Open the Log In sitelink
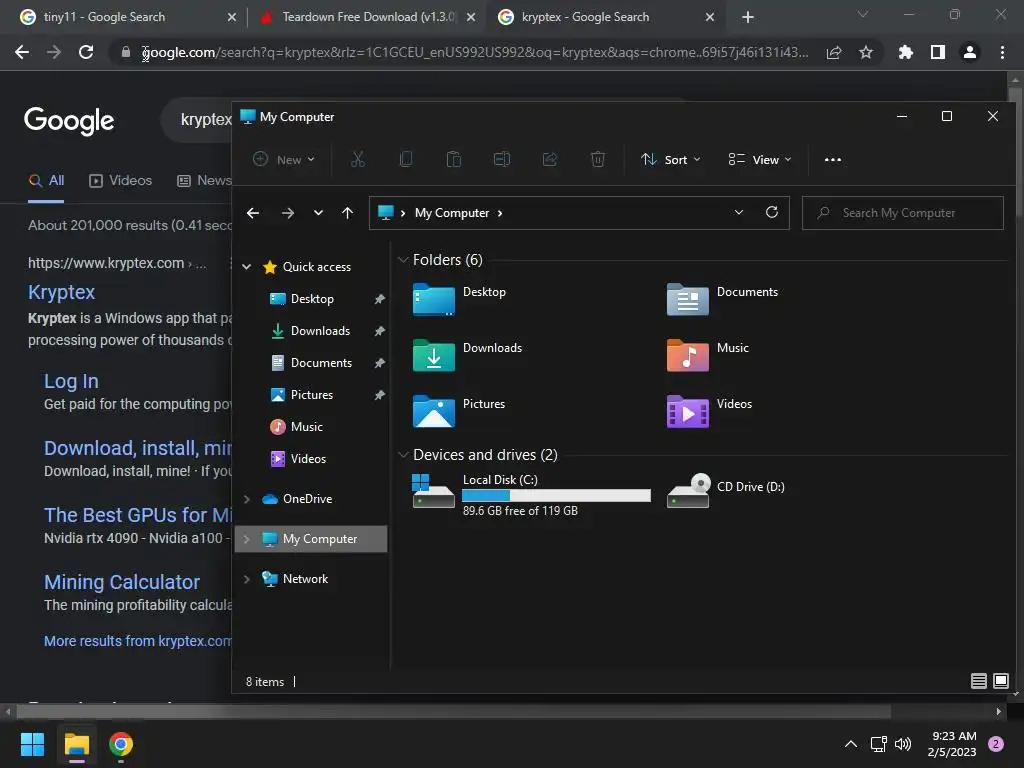The height and width of the screenshot is (768, 1024). coord(71,381)
